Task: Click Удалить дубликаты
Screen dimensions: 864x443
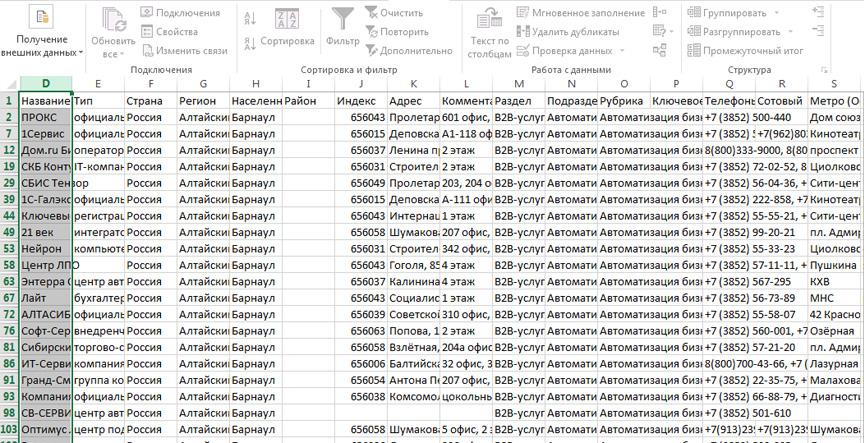Action: coord(568,32)
